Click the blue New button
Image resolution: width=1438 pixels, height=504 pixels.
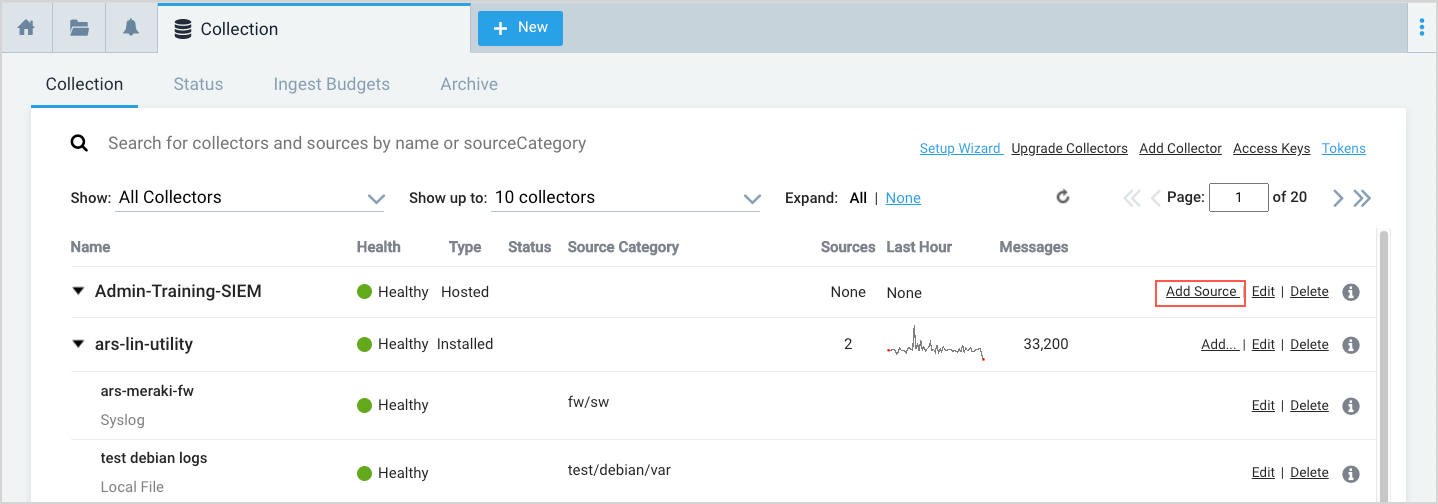(520, 28)
